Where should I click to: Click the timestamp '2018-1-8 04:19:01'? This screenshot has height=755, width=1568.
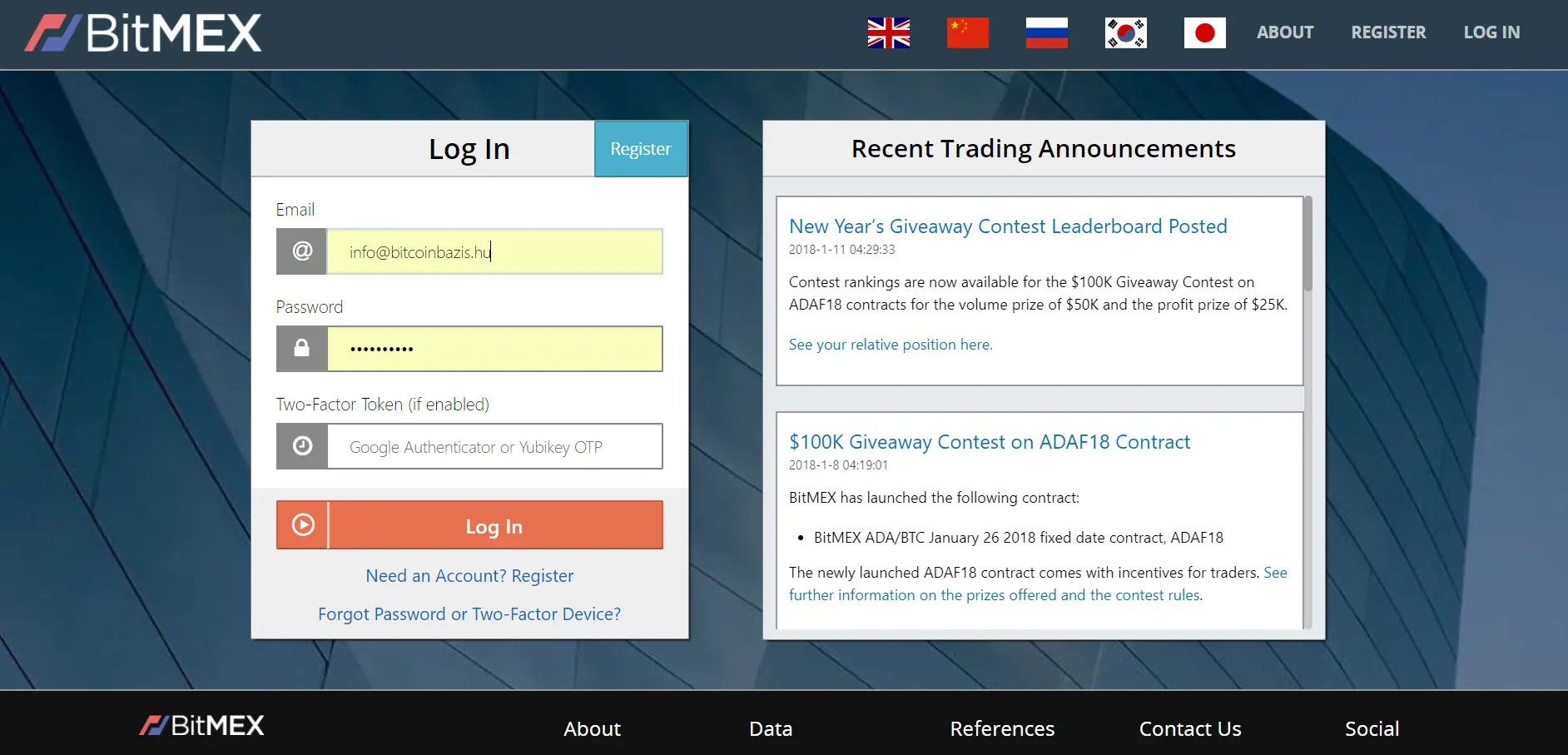(x=838, y=465)
